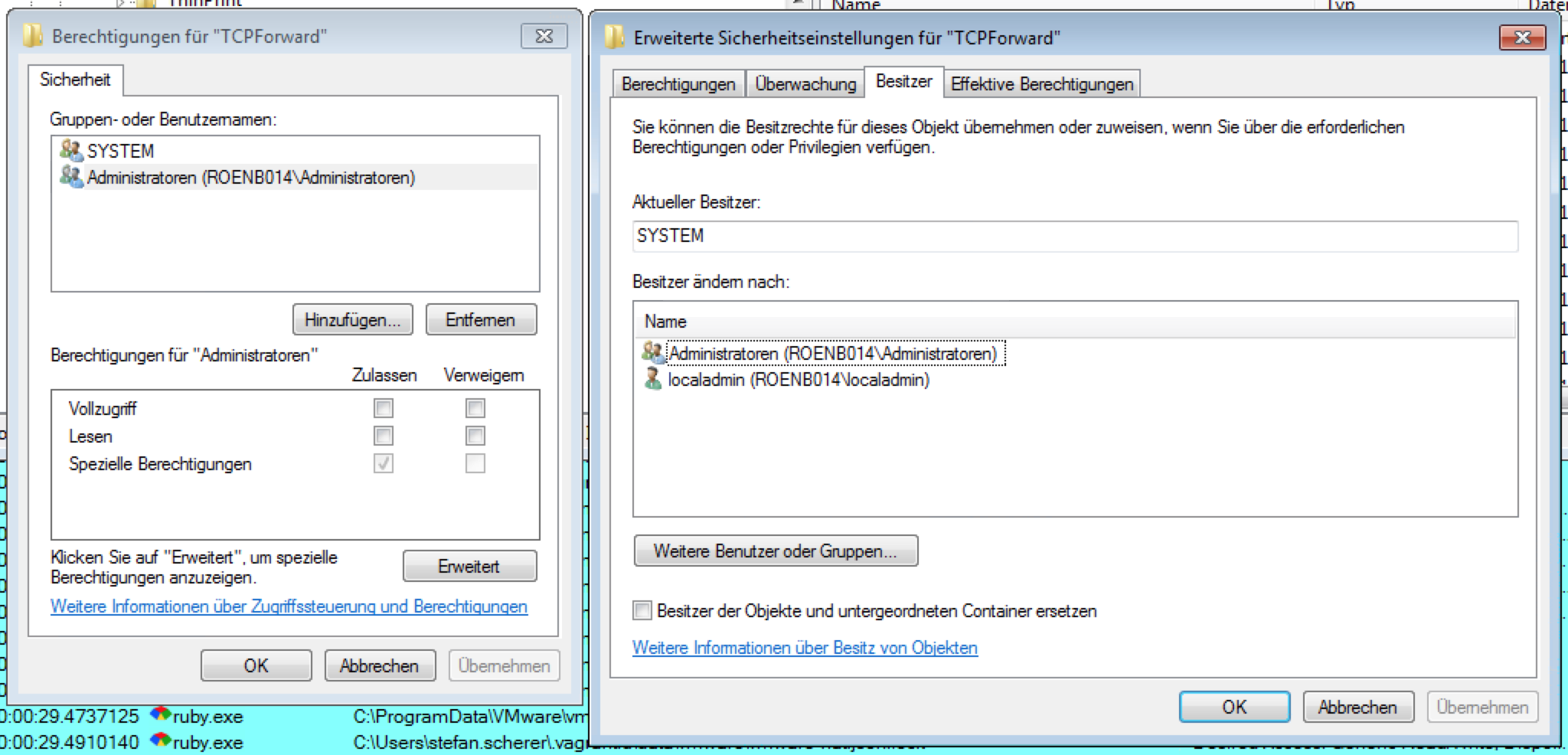Close the Berechtigungen dialog
1568x755 pixels.
coord(544,36)
